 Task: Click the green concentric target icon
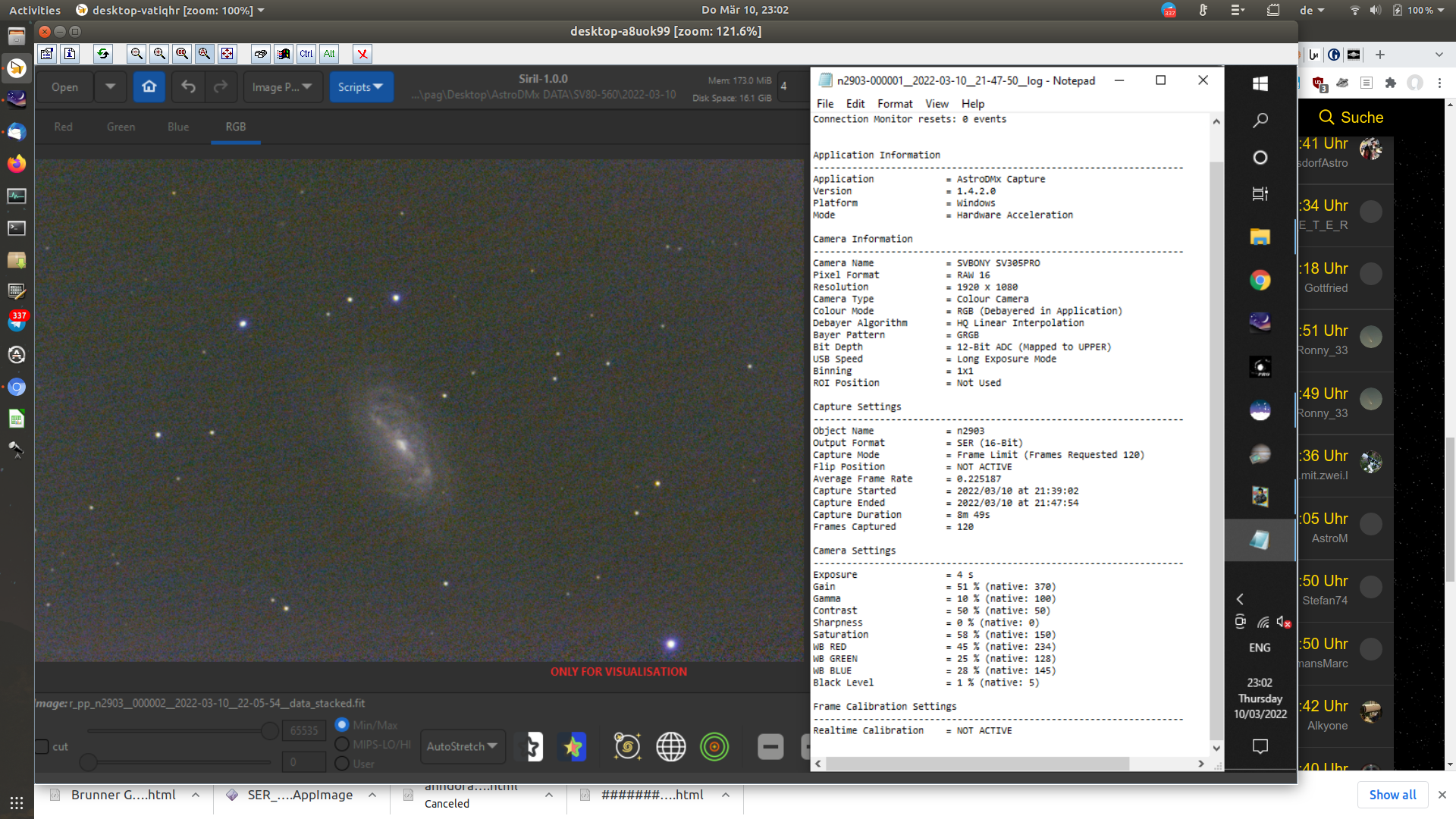pyautogui.click(x=714, y=747)
